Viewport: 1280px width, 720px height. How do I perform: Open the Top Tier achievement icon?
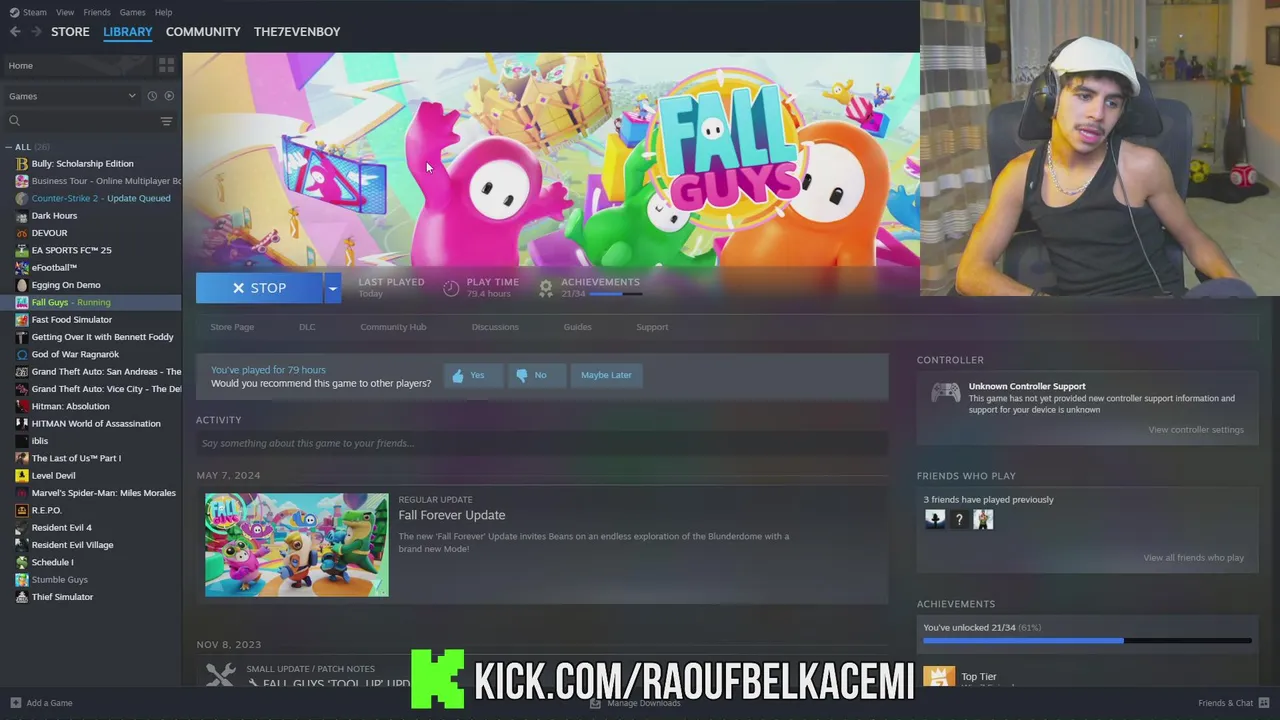click(x=938, y=677)
